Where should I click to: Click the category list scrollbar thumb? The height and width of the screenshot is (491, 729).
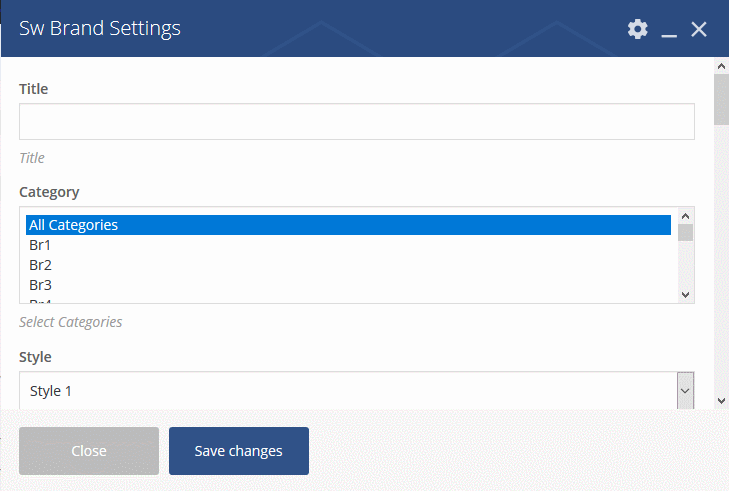pos(685,232)
